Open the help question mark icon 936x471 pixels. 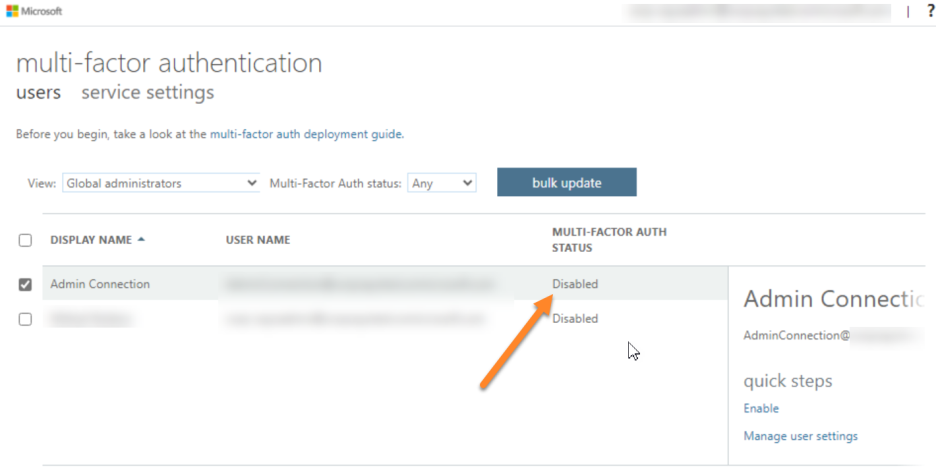coord(931,11)
